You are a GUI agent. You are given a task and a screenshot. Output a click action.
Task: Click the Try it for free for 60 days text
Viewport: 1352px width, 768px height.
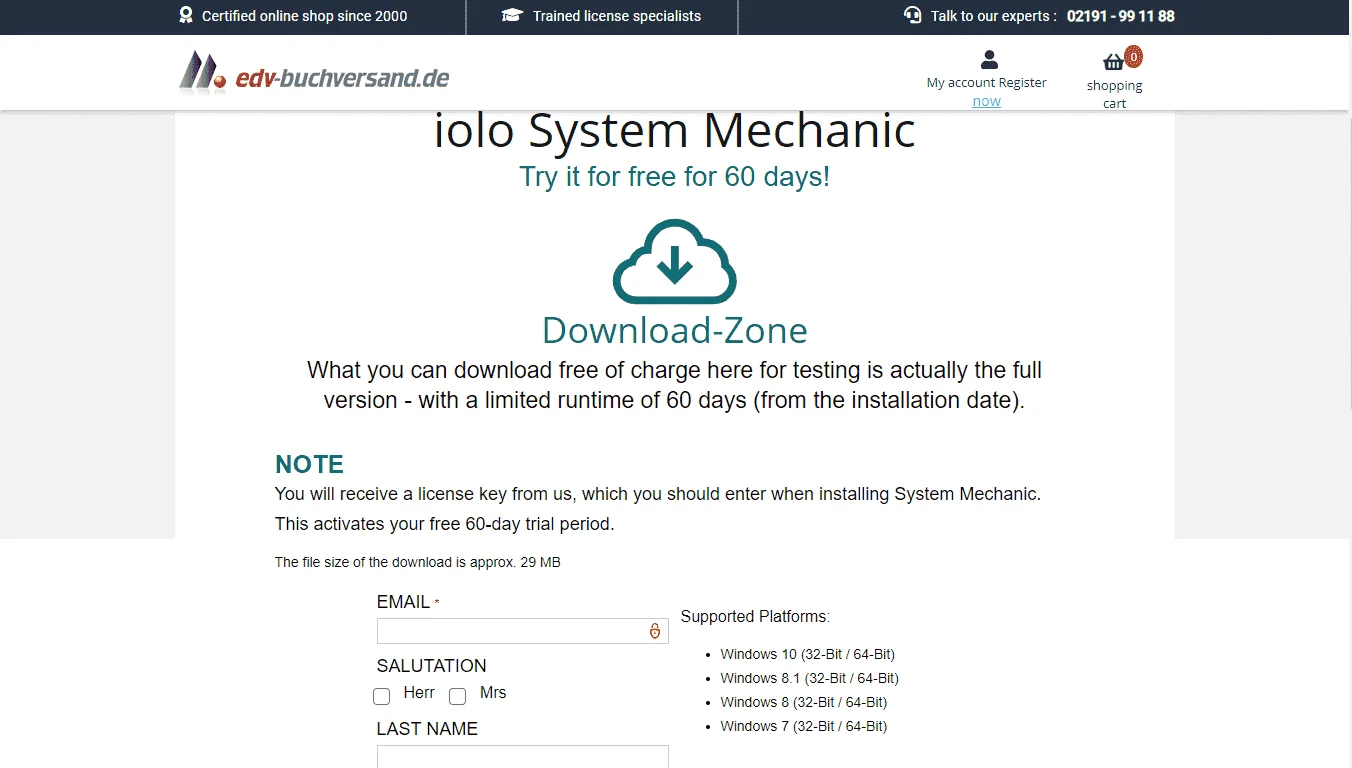(x=675, y=177)
